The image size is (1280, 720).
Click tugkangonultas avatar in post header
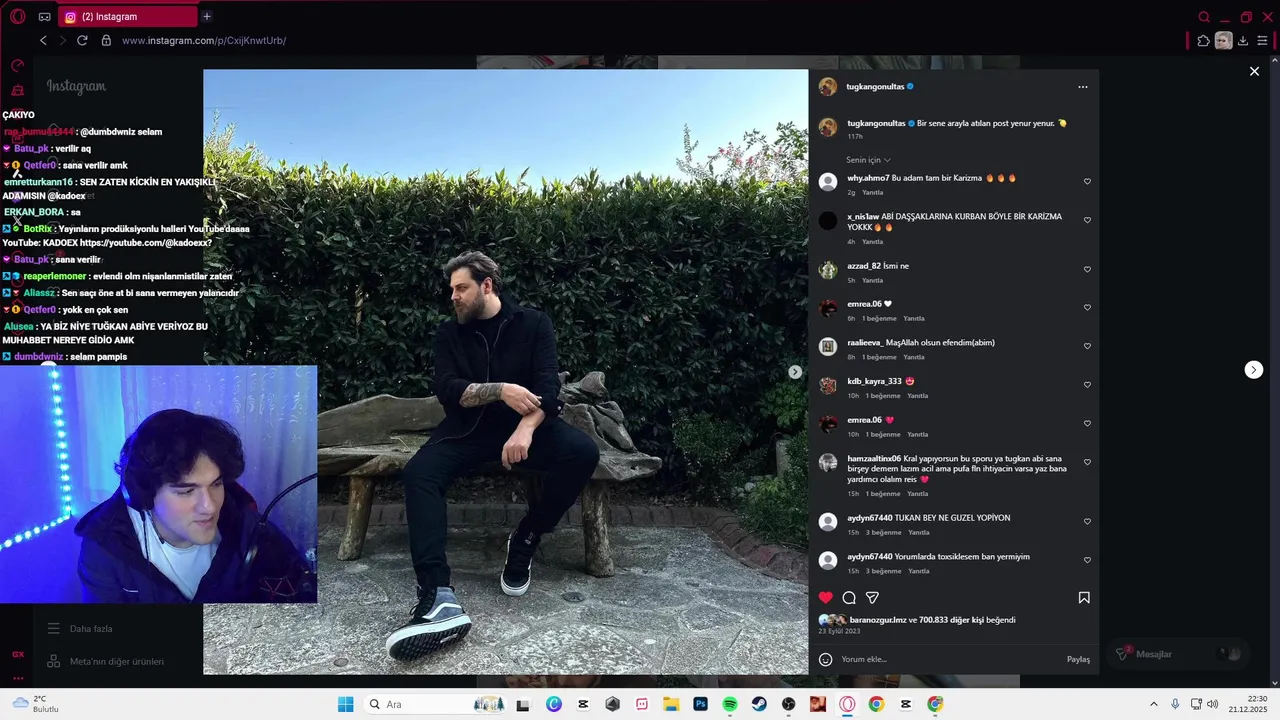tap(828, 87)
